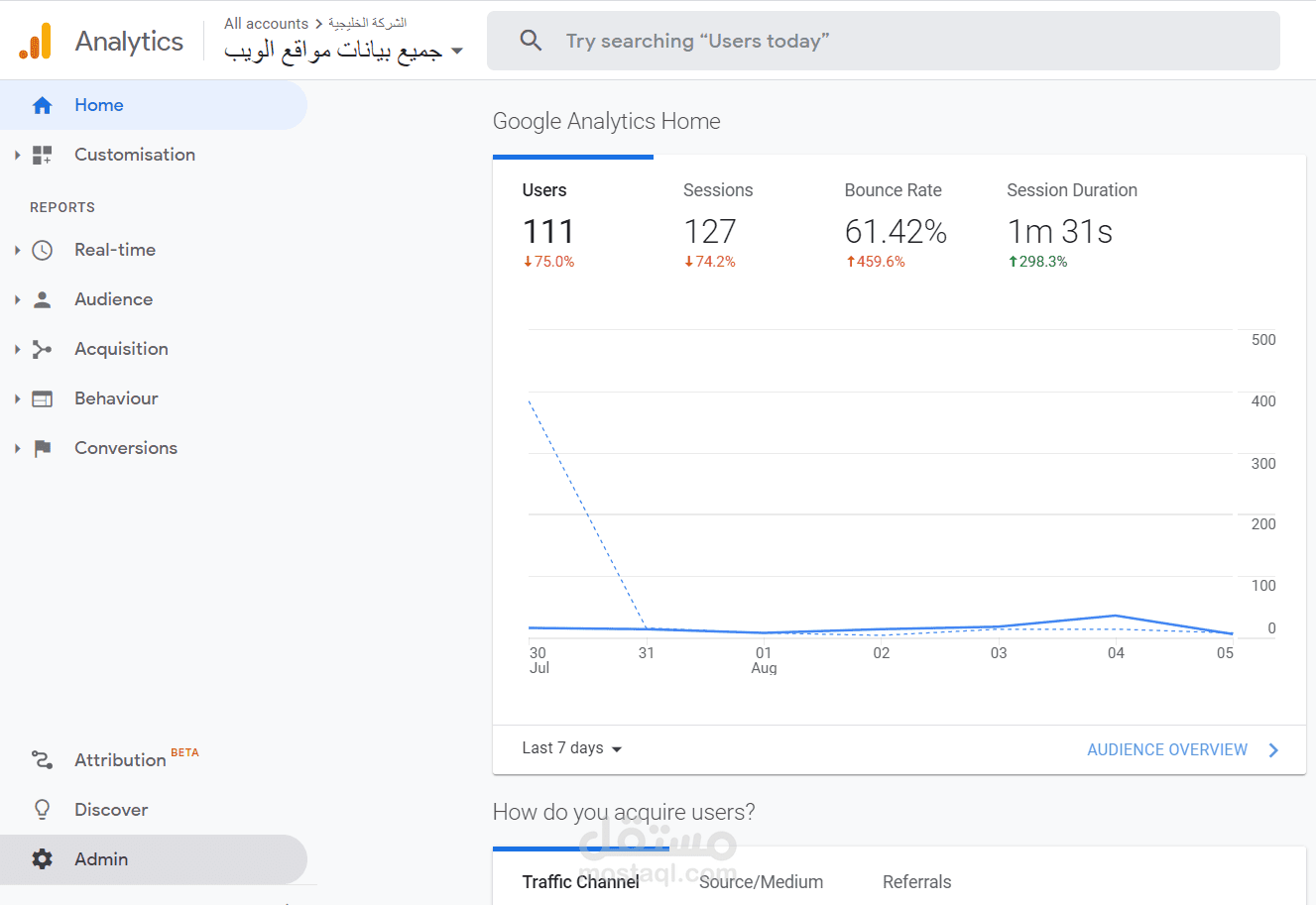Click the Home house icon
1316x905 pixels.
42,105
